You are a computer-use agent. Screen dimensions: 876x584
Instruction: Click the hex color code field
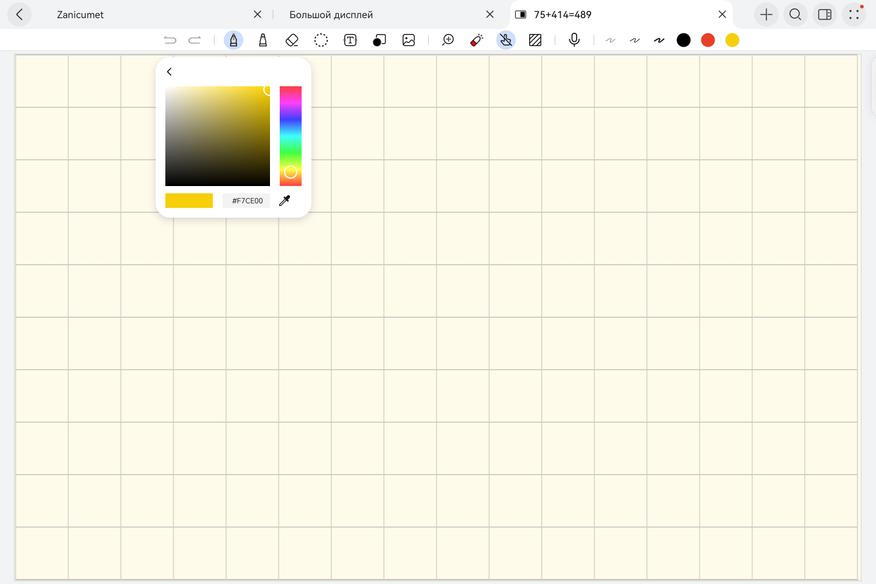click(247, 201)
